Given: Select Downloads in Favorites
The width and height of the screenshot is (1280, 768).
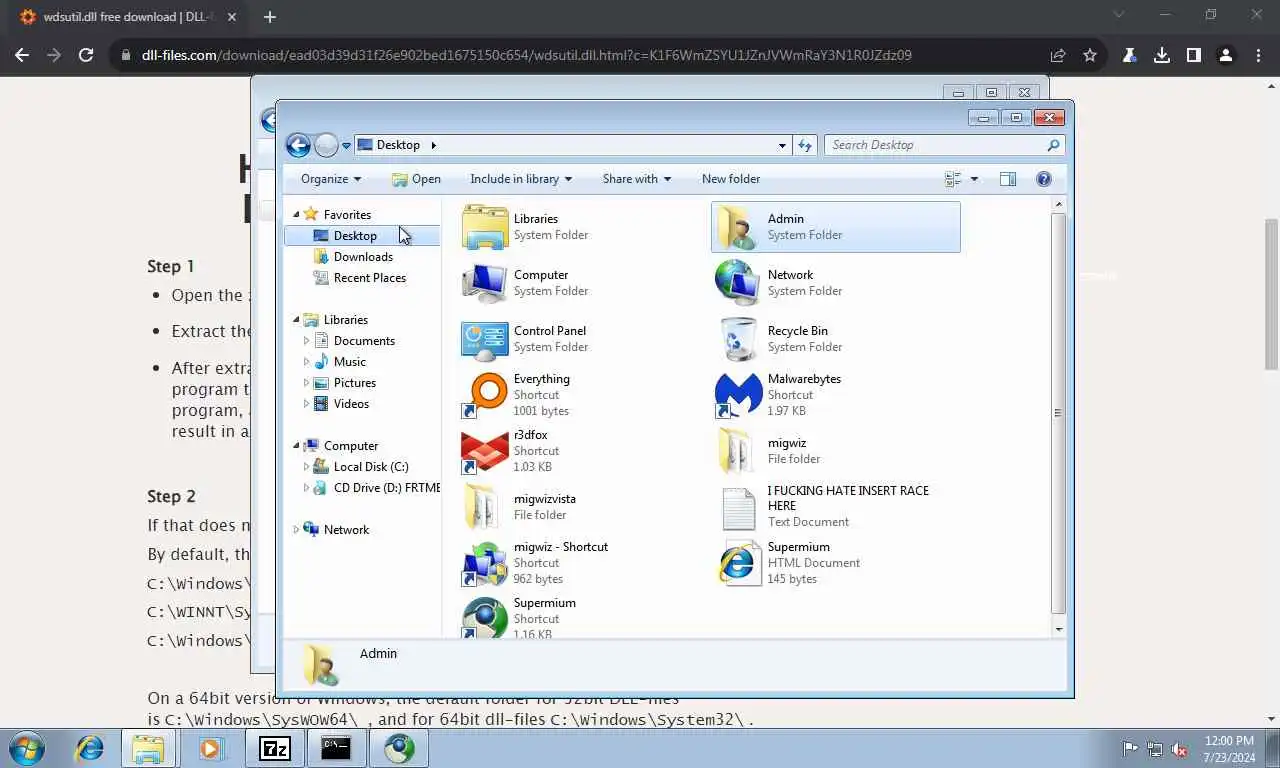Looking at the screenshot, I should point(362,257).
